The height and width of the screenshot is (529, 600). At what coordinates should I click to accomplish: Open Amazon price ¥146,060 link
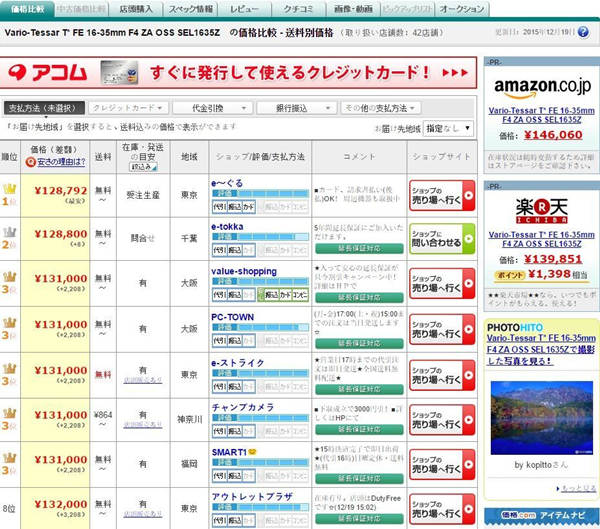pyautogui.click(x=553, y=135)
